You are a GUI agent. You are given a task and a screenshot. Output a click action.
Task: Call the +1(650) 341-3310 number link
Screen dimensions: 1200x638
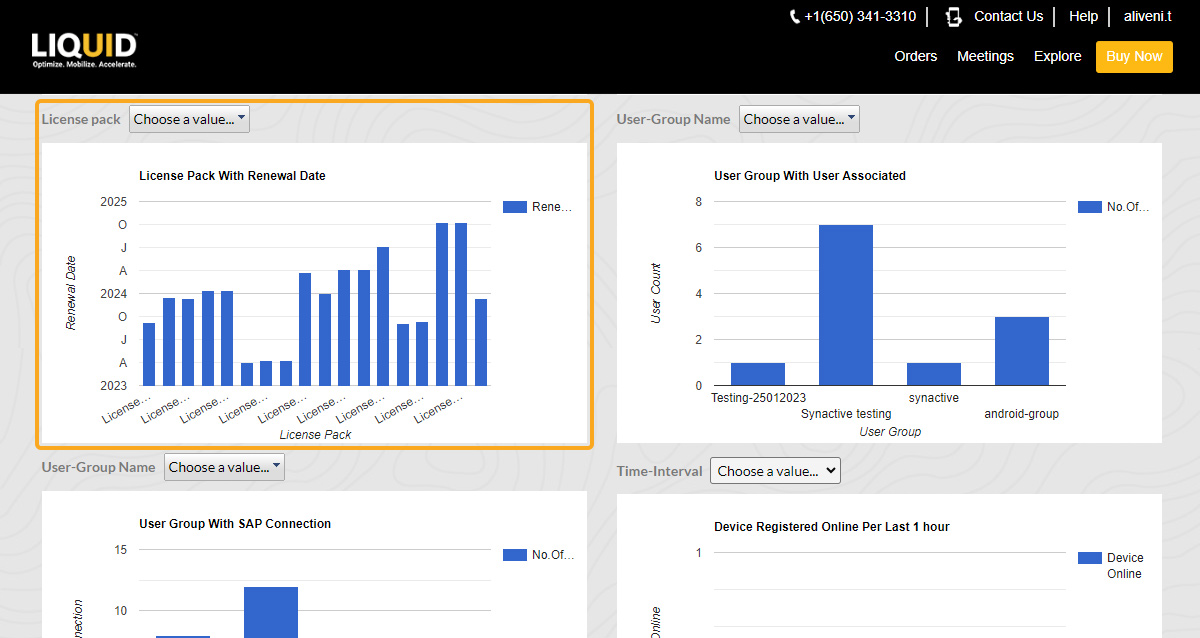pos(860,17)
